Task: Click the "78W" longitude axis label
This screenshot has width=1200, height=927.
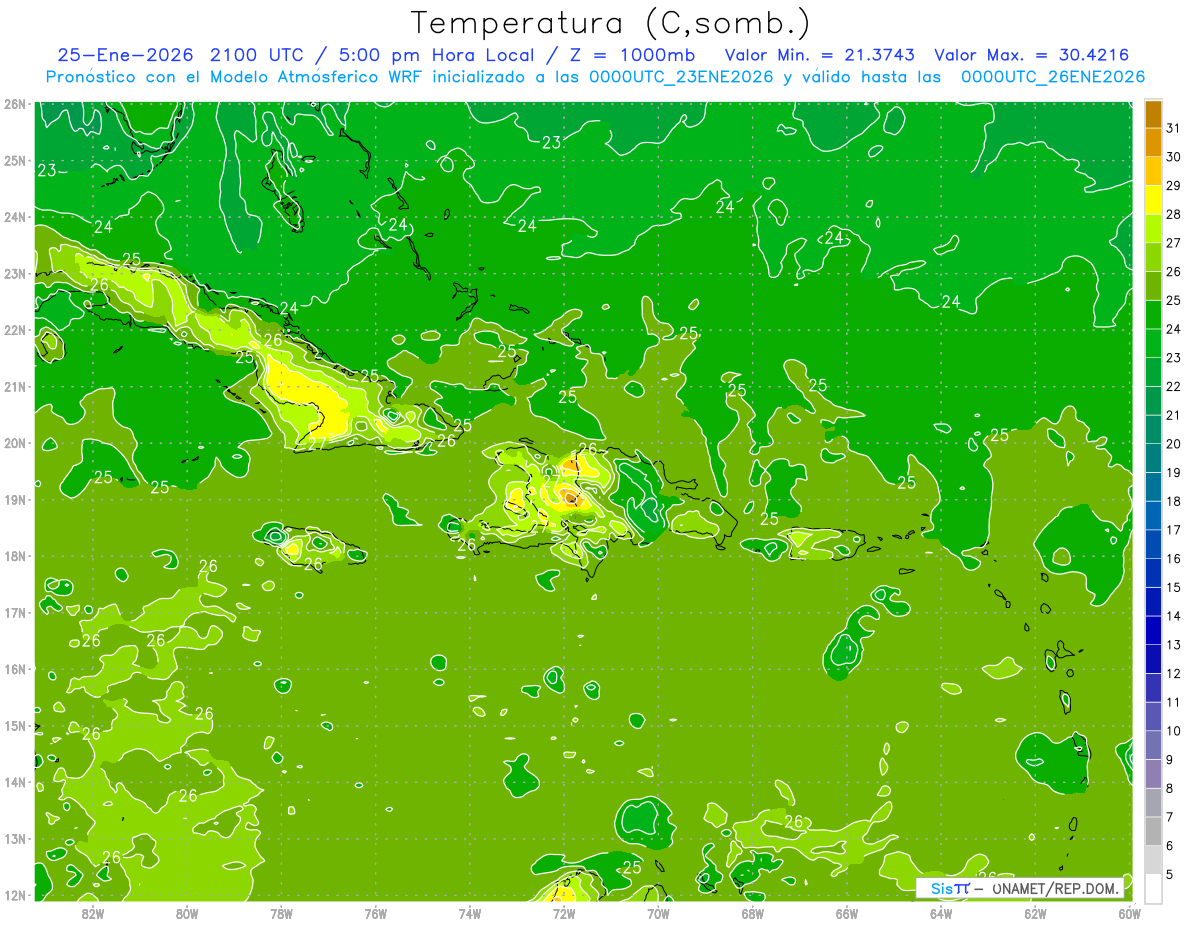Action: pos(281,912)
